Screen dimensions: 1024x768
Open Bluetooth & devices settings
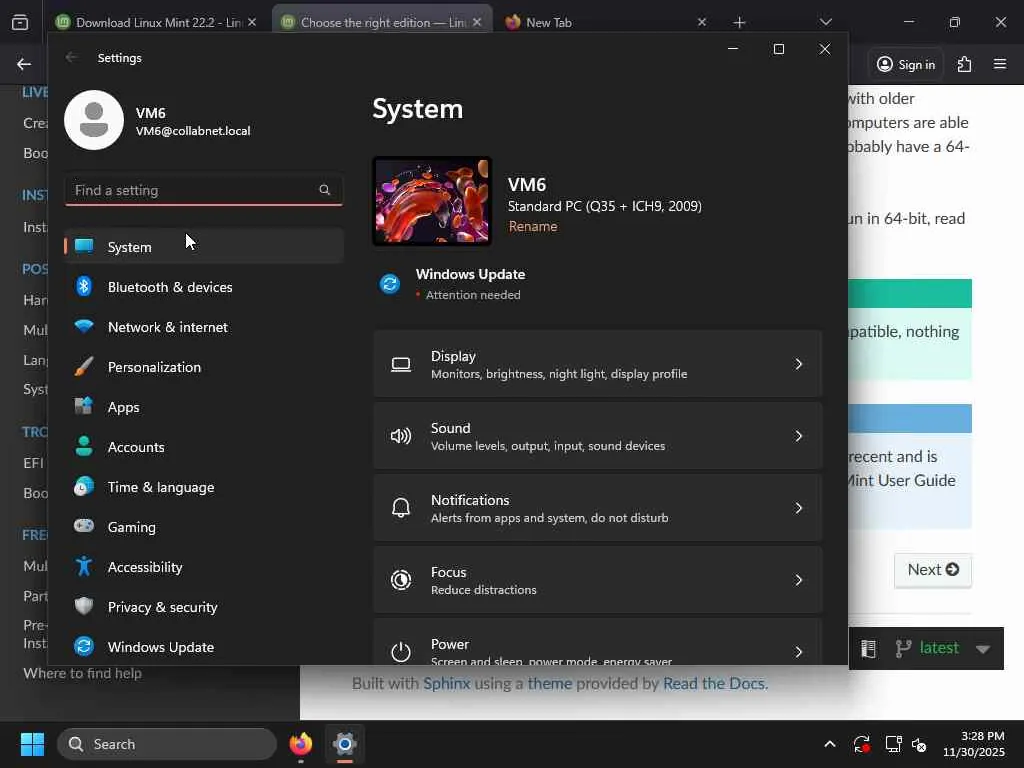pos(204,287)
